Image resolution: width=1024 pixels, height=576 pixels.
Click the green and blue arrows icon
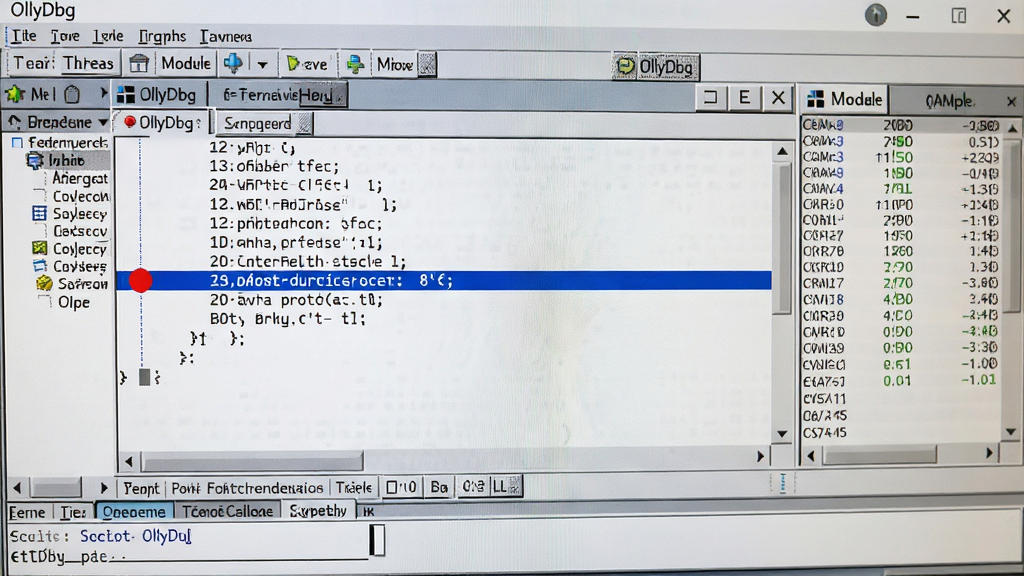(355, 64)
